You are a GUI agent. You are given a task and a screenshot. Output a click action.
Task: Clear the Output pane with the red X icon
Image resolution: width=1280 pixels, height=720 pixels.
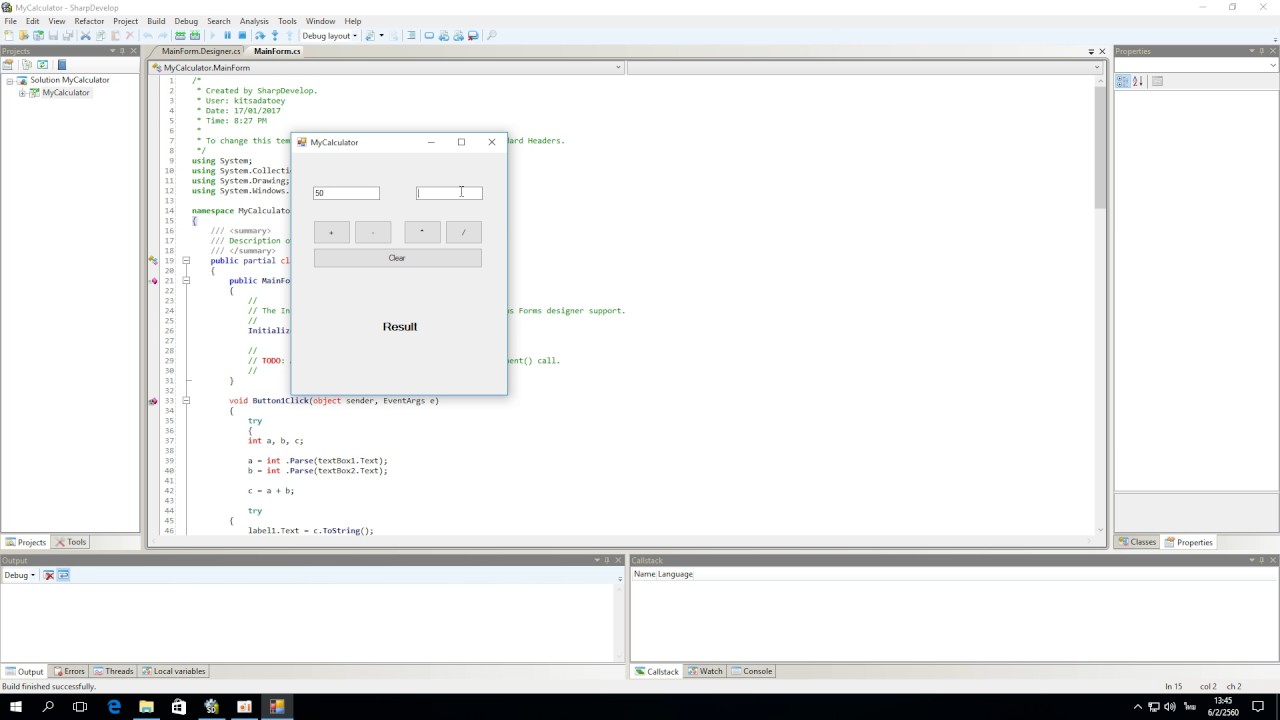pos(49,575)
